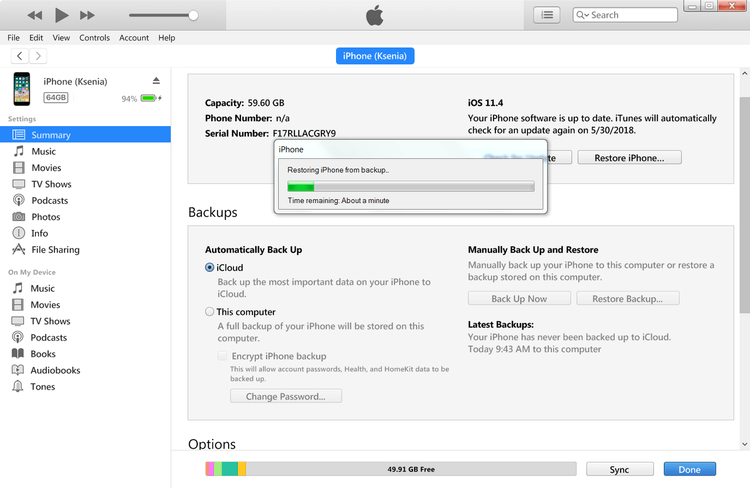Click the Restore Backup... button
750x488 pixels.
(628, 299)
